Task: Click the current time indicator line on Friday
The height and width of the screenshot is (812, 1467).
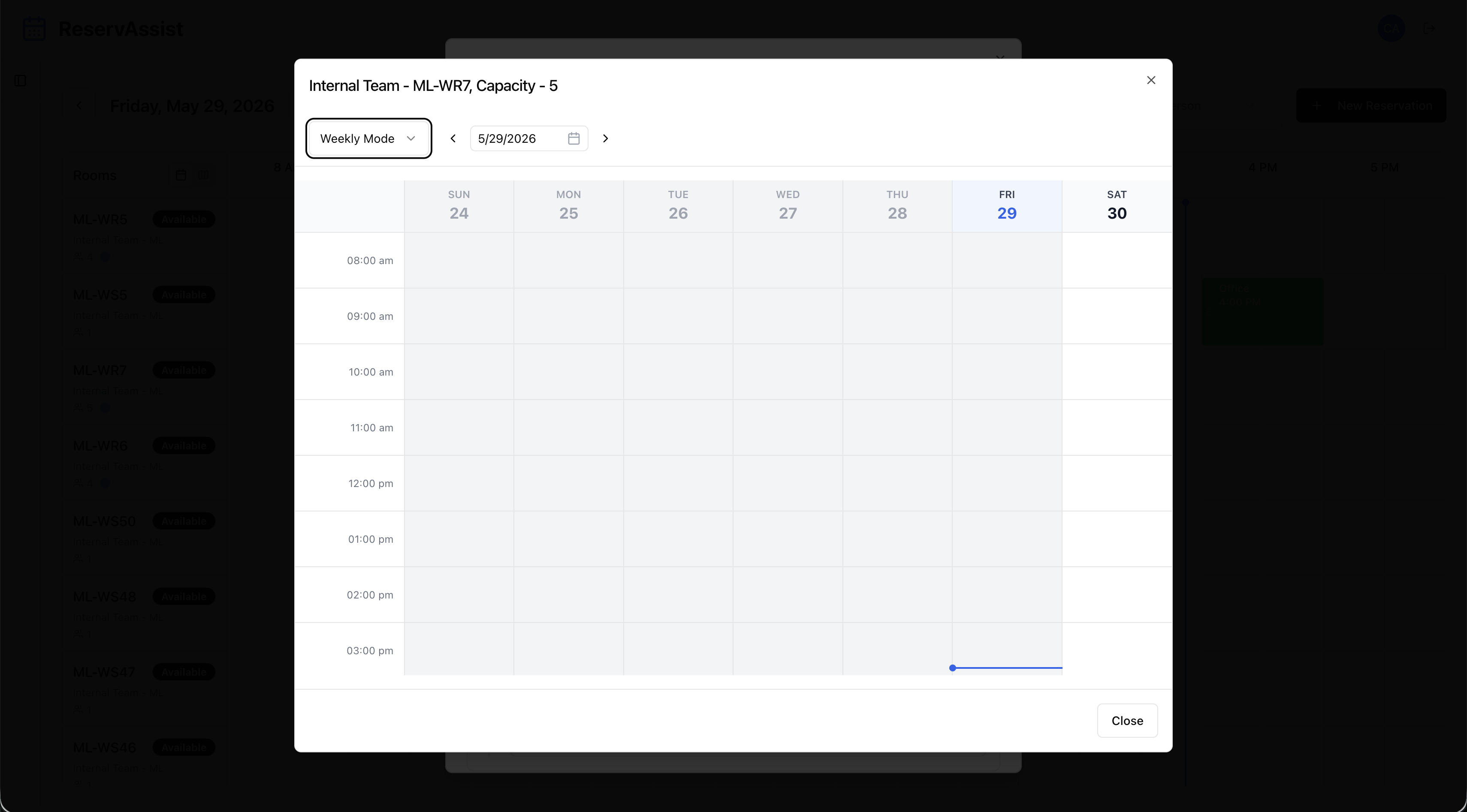Action: tap(1006, 668)
